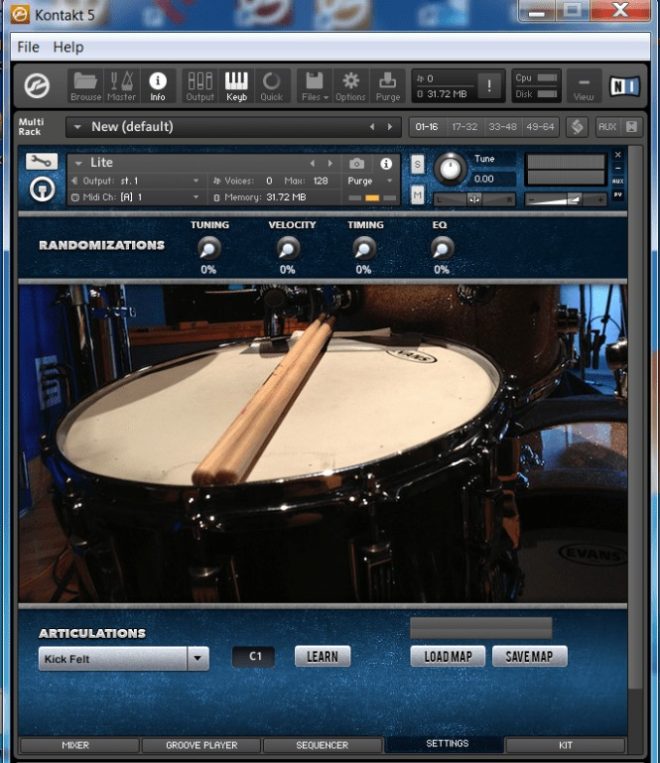Click the EQ randomization knob
This screenshot has height=763, width=660.
click(442, 248)
